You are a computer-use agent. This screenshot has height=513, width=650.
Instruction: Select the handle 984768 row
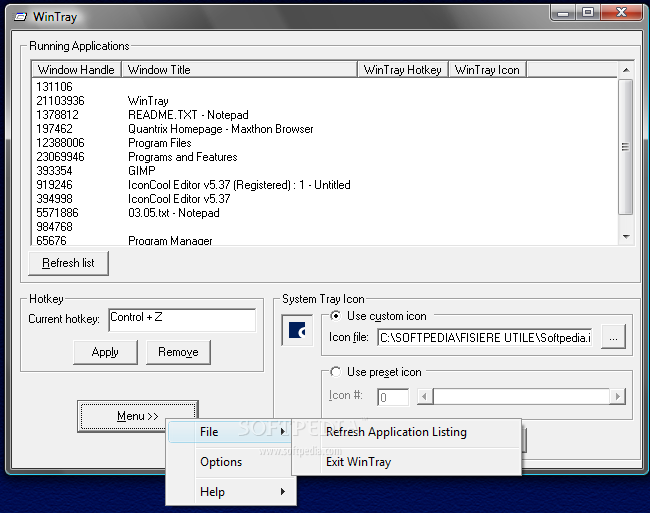pos(324,227)
